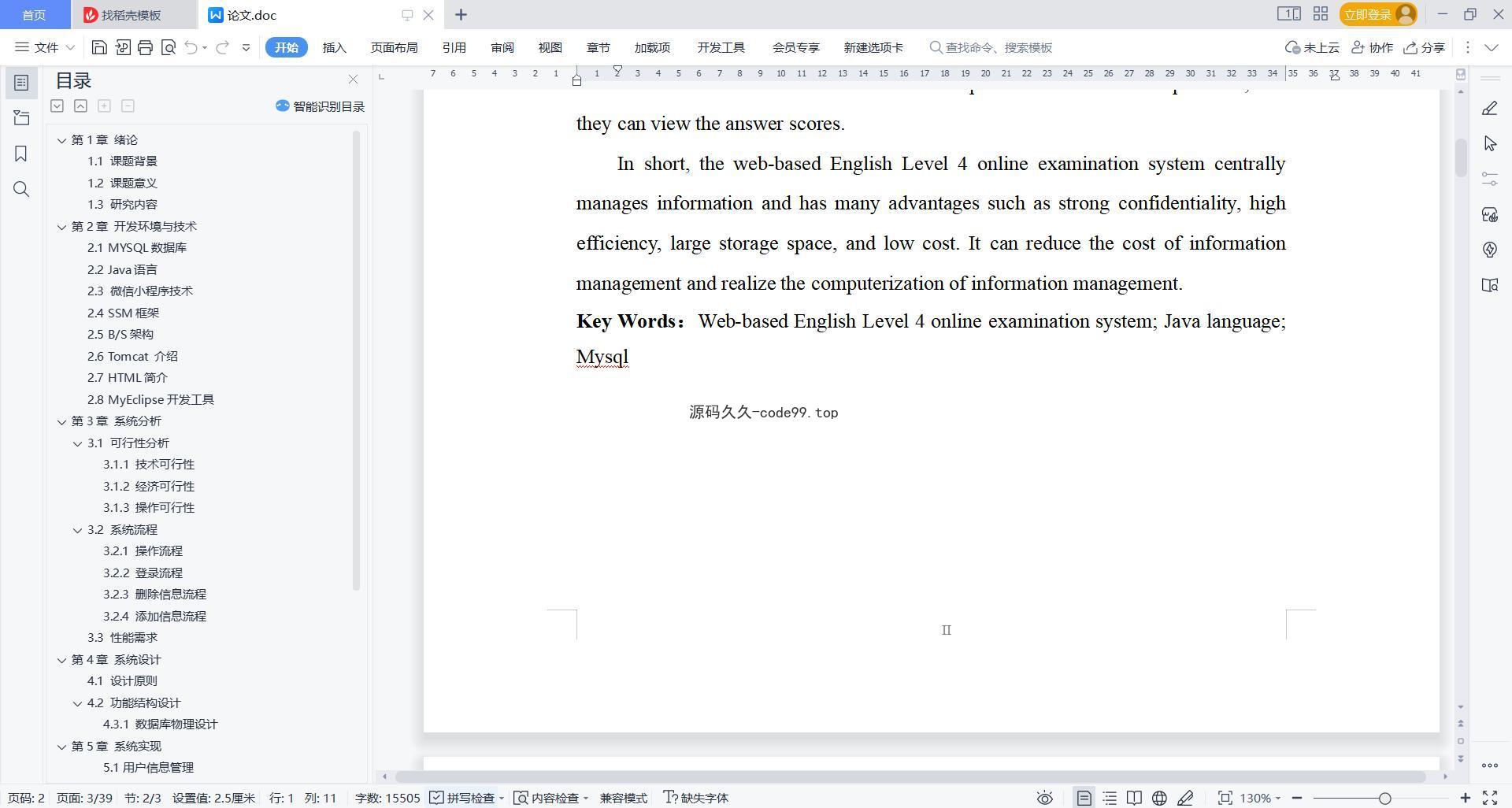Collapse 第1章 绪论 in outline
This screenshot has height=808, width=1512.
point(61,140)
